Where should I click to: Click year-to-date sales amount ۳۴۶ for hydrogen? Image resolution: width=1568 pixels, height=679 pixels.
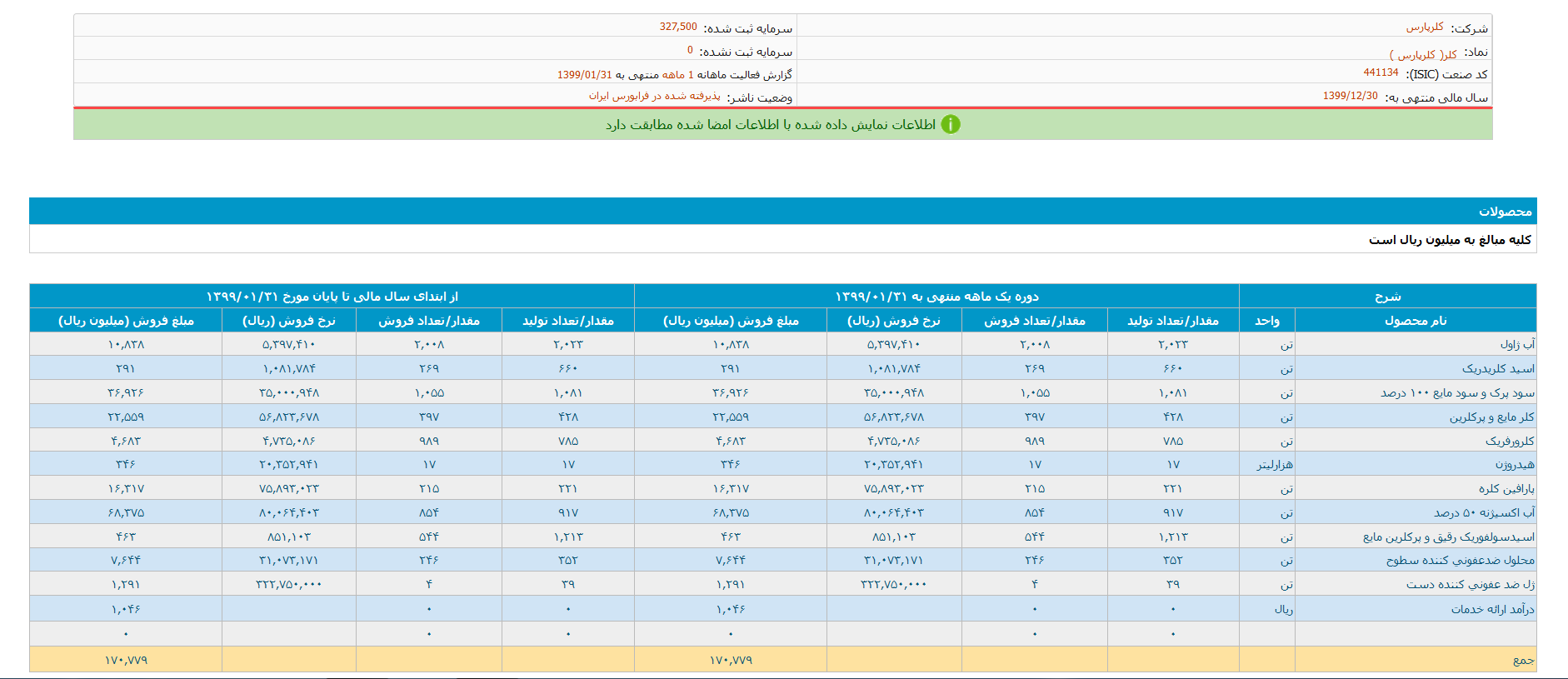tap(126, 464)
